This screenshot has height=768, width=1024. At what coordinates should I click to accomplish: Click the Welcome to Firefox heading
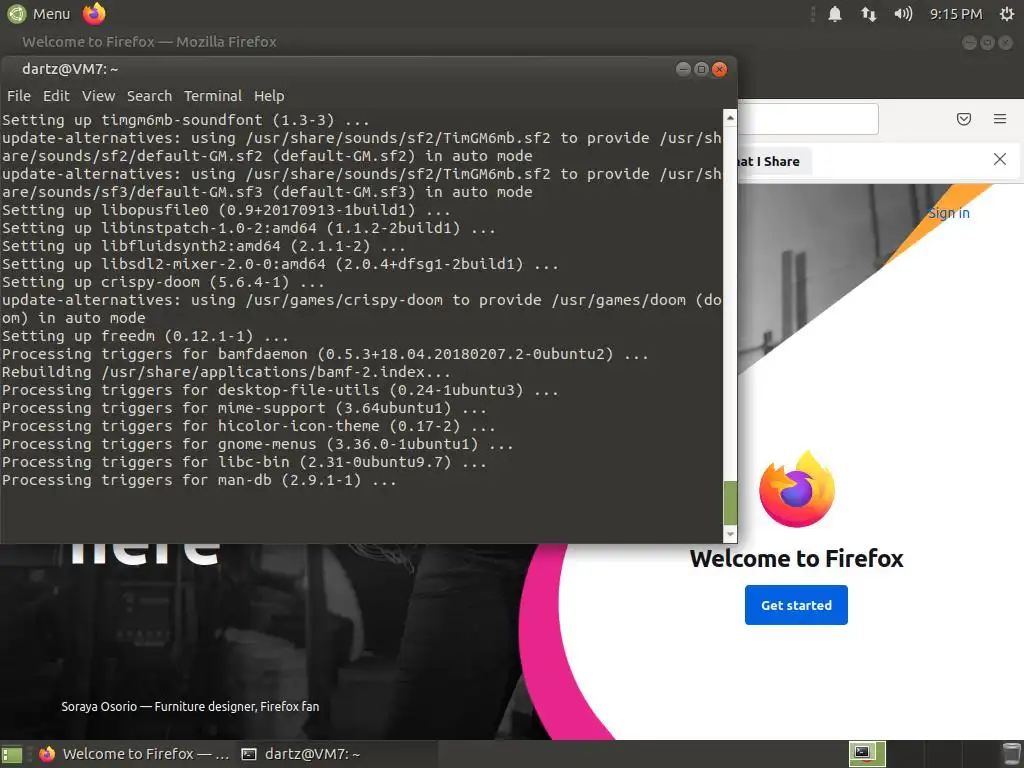797,559
